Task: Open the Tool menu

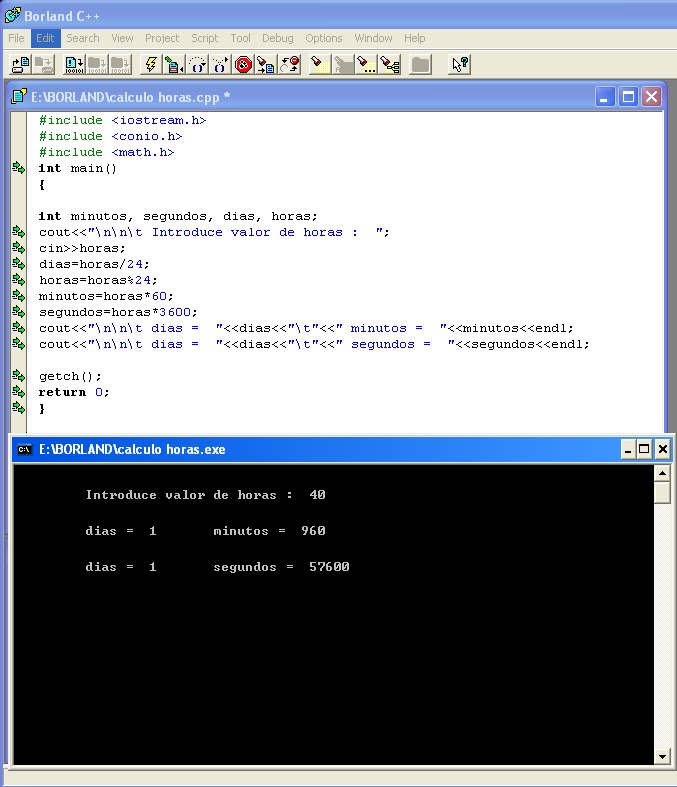Action: coord(240,38)
